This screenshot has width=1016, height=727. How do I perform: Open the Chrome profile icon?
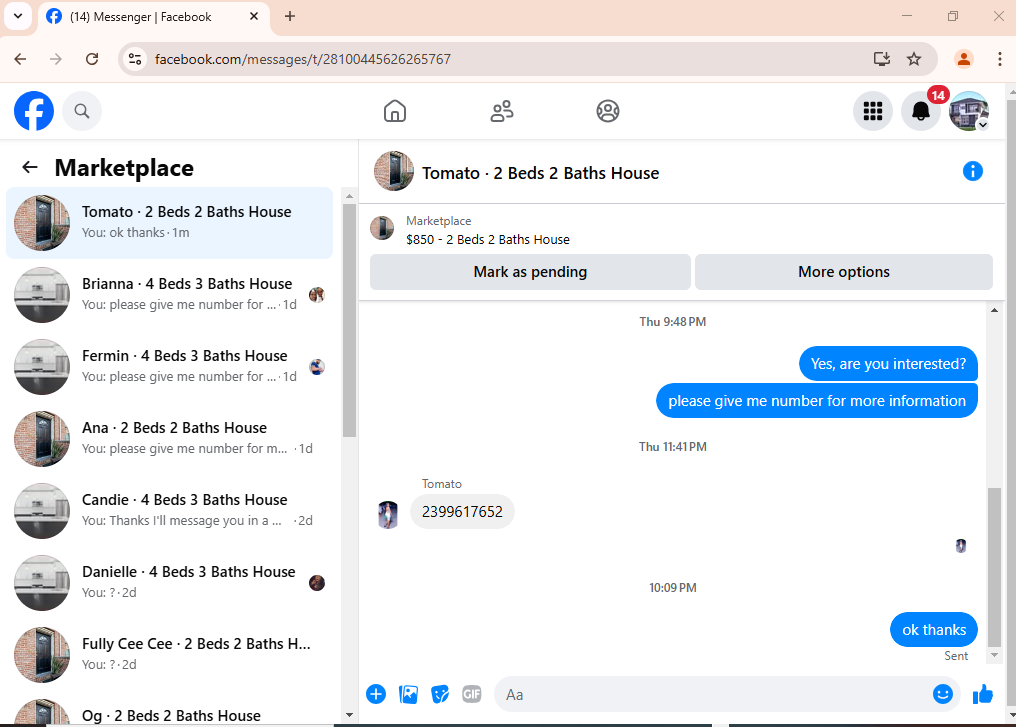(964, 59)
